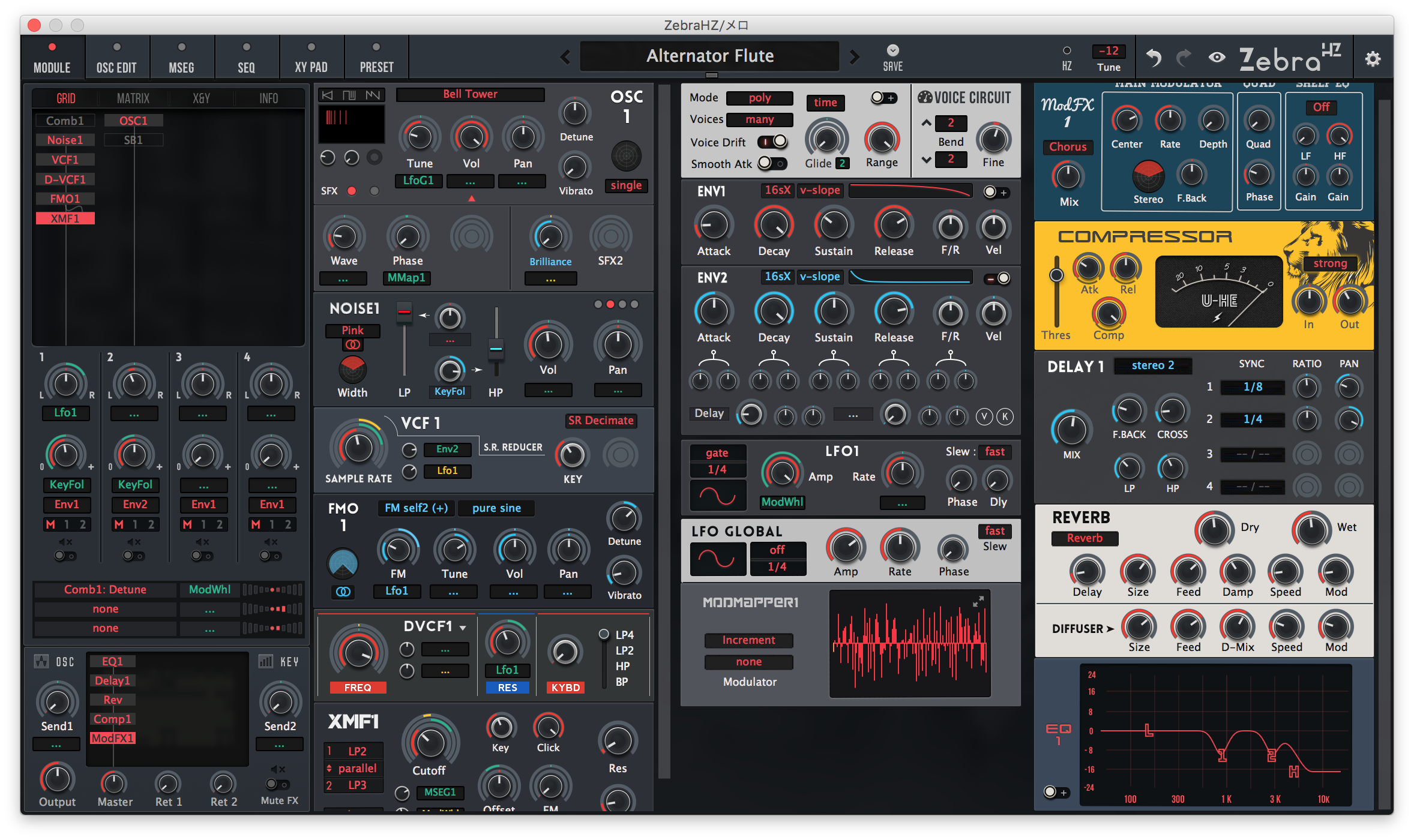The height and width of the screenshot is (840, 1414).
Task: Switch to the OSC EDIT tab
Action: 116,58
